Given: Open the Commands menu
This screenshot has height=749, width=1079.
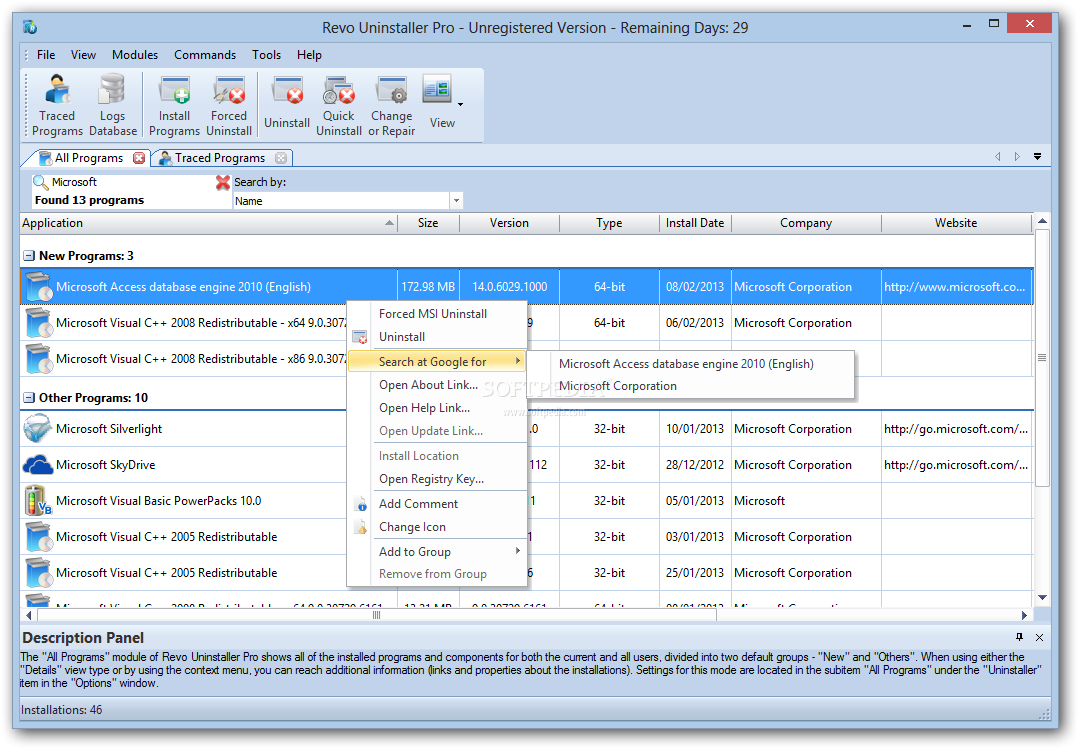Looking at the screenshot, I should [x=204, y=54].
